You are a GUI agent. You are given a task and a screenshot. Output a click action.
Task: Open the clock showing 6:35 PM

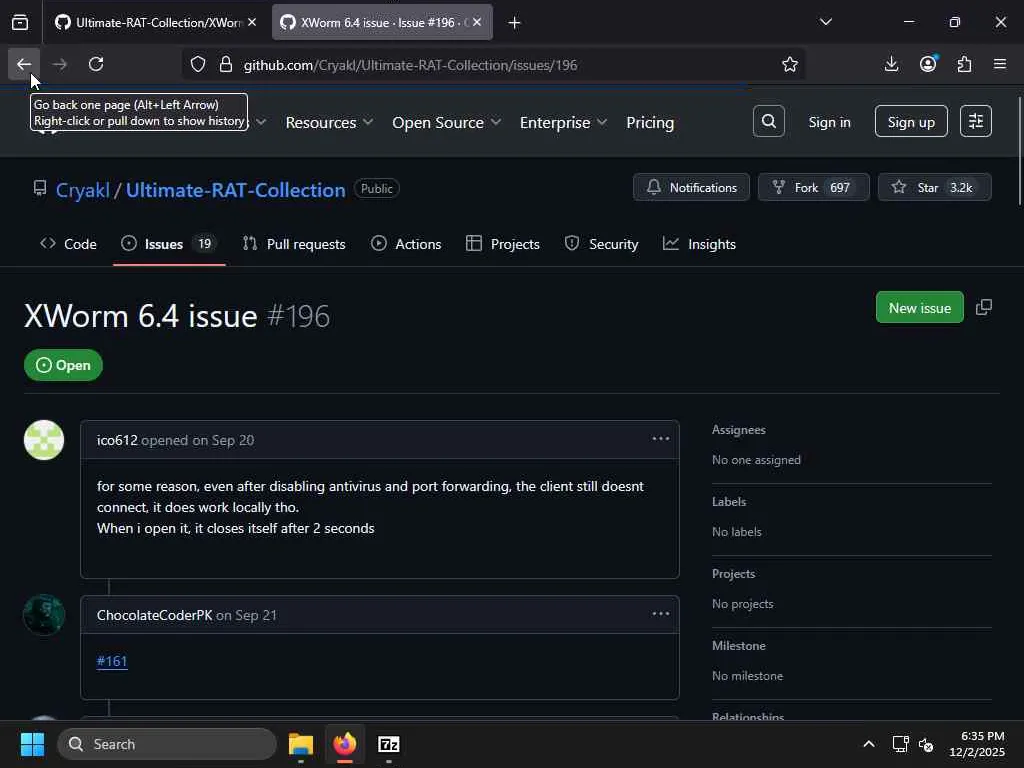(976, 744)
